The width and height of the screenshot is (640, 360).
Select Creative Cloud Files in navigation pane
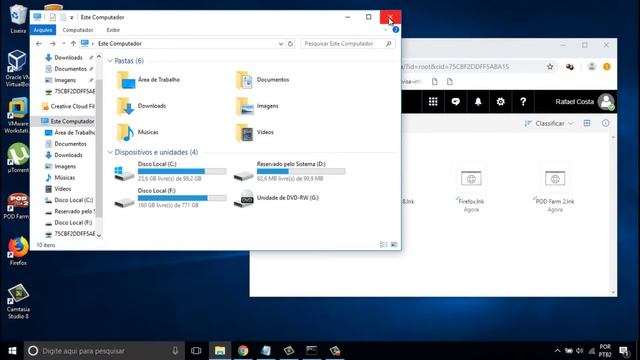(x=68, y=106)
